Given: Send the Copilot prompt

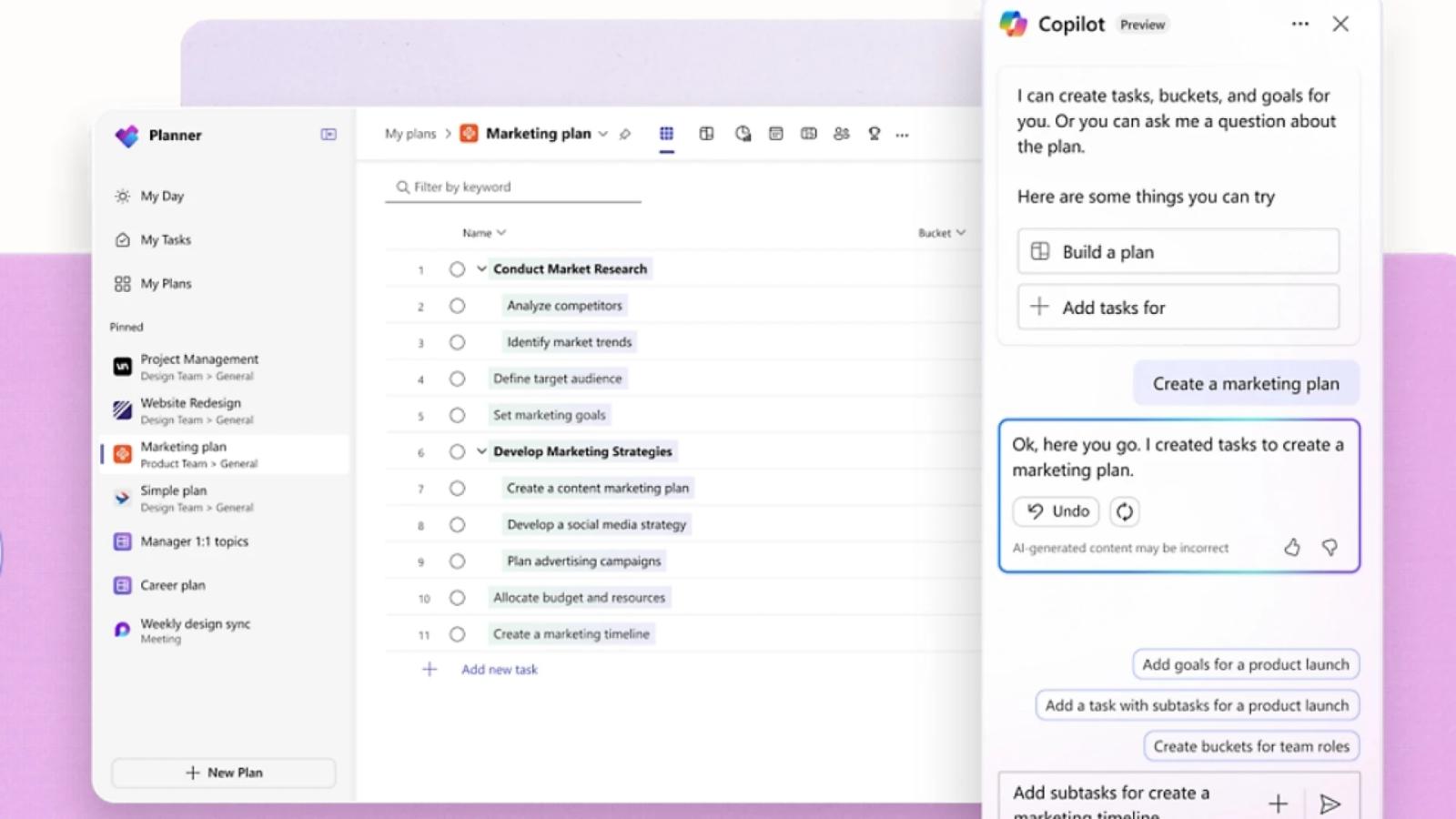Looking at the screenshot, I should click(x=1330, y=804).
